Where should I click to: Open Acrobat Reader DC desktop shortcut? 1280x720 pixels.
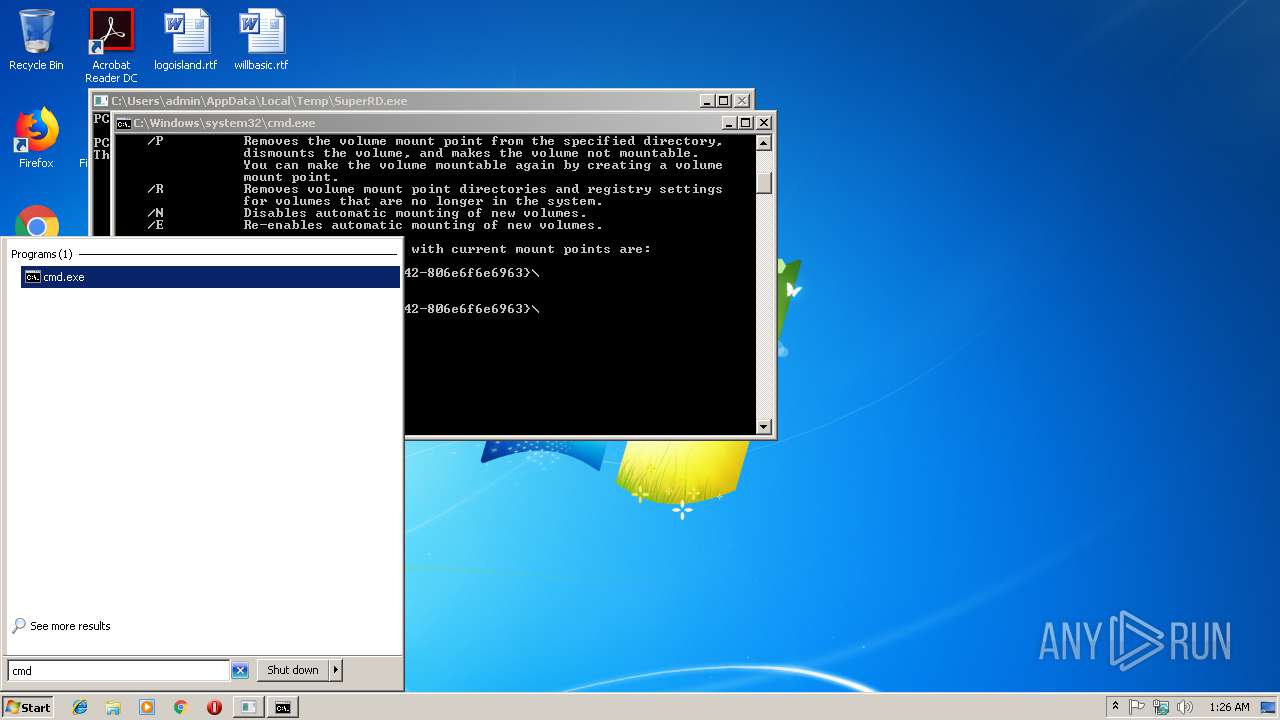click(111, 46)
